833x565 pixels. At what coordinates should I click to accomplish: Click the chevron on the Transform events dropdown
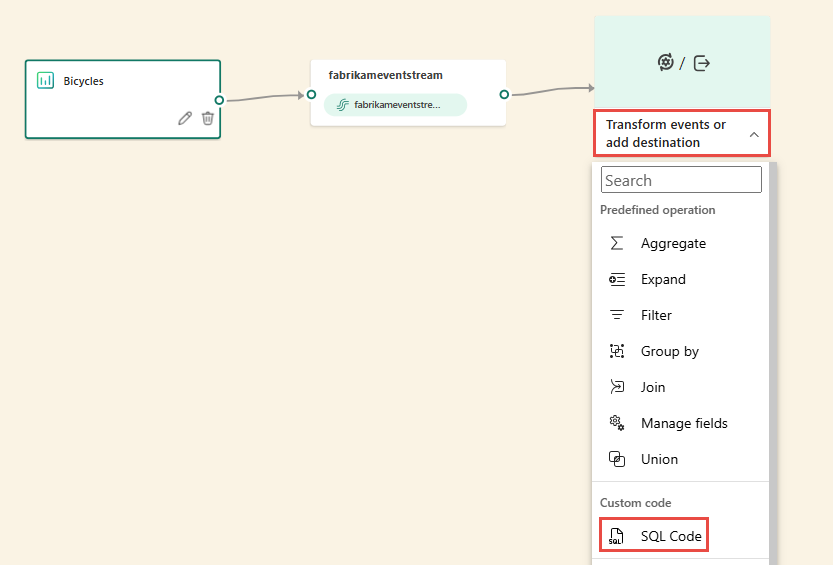pos(754,134)
